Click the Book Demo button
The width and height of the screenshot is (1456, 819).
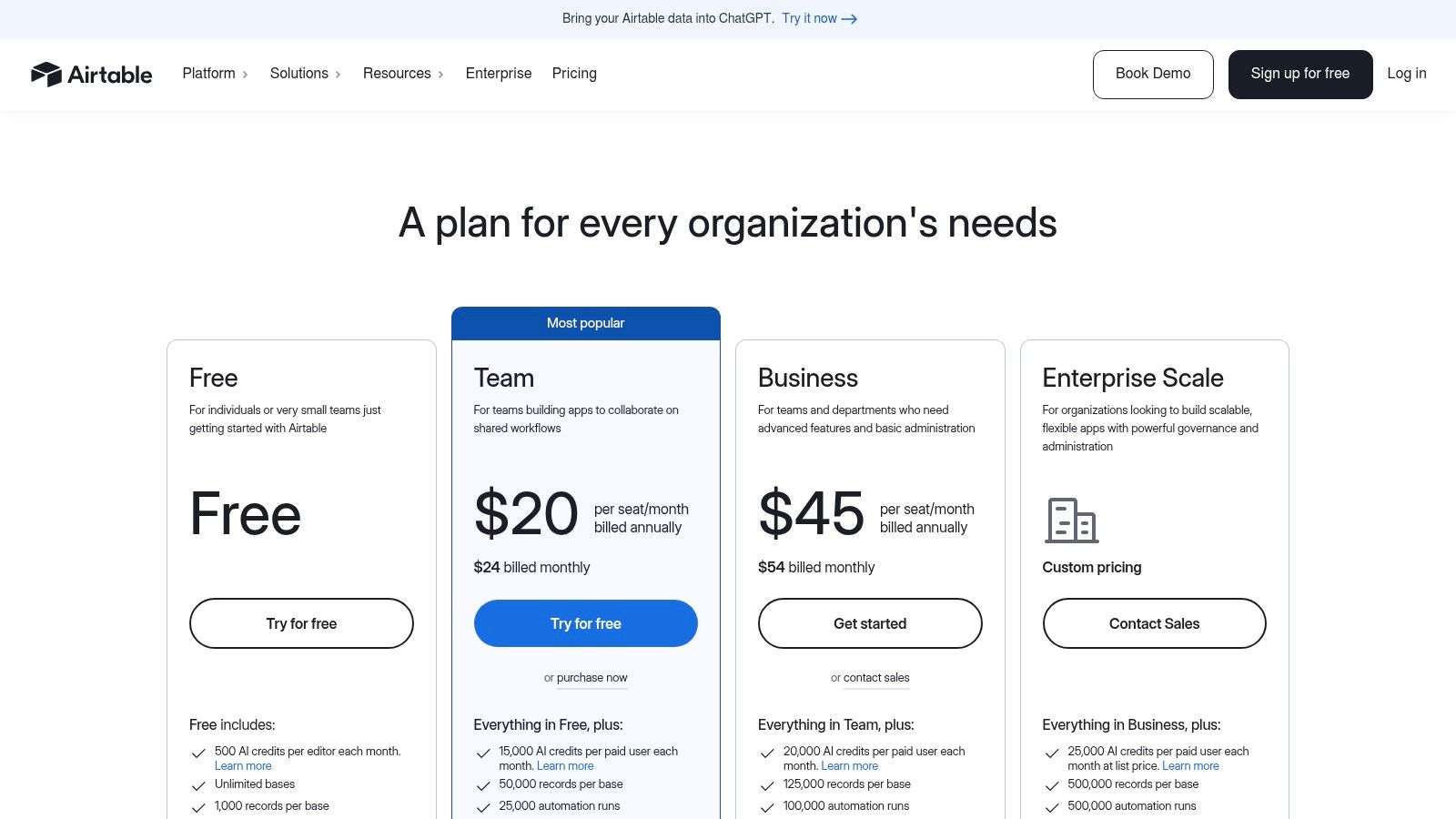click(1153, 74)
